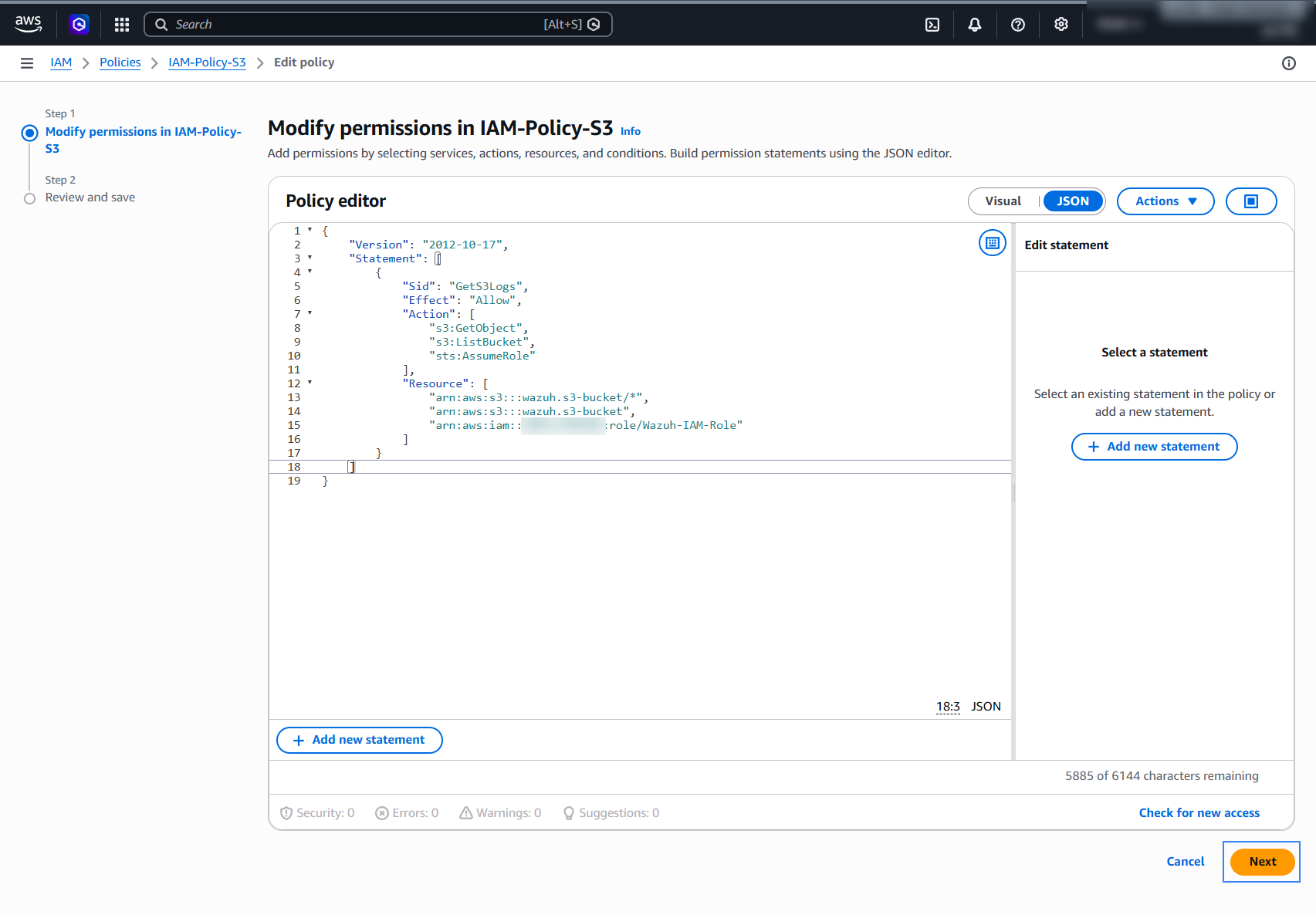1316x915 pixels.
Task: Focus the AWS search field
Action: coord(378,25)
